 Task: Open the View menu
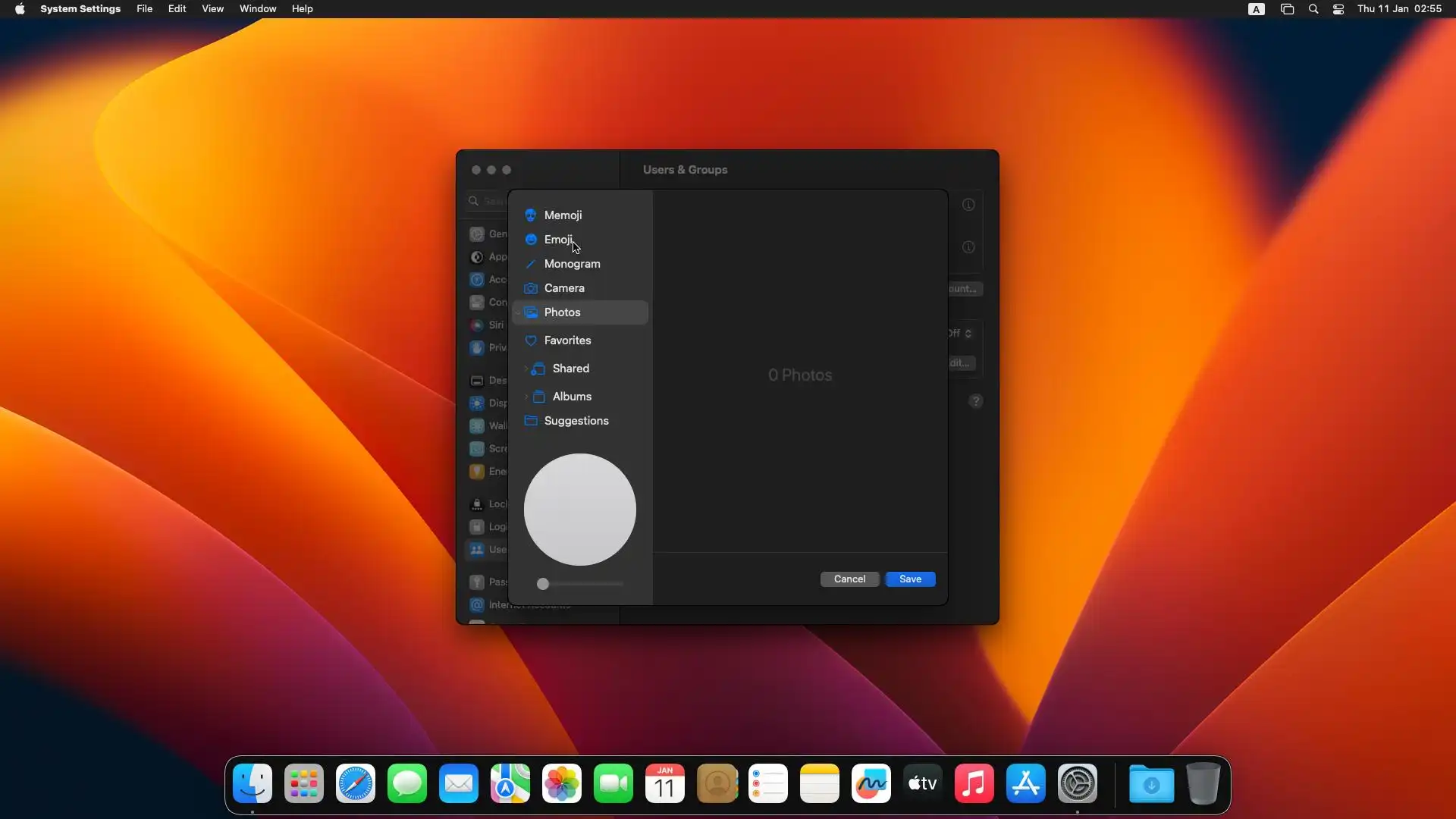tap(212, 9)
